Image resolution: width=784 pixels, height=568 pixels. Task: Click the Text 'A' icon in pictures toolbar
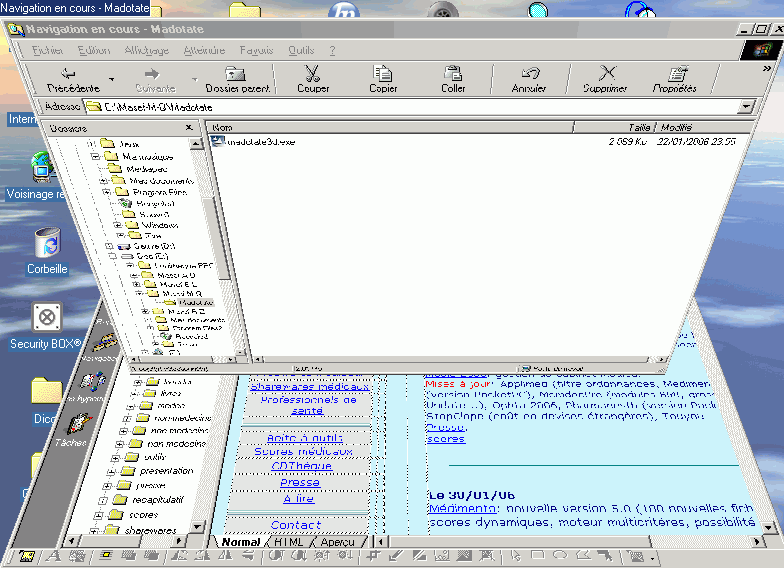click(54, 556)
